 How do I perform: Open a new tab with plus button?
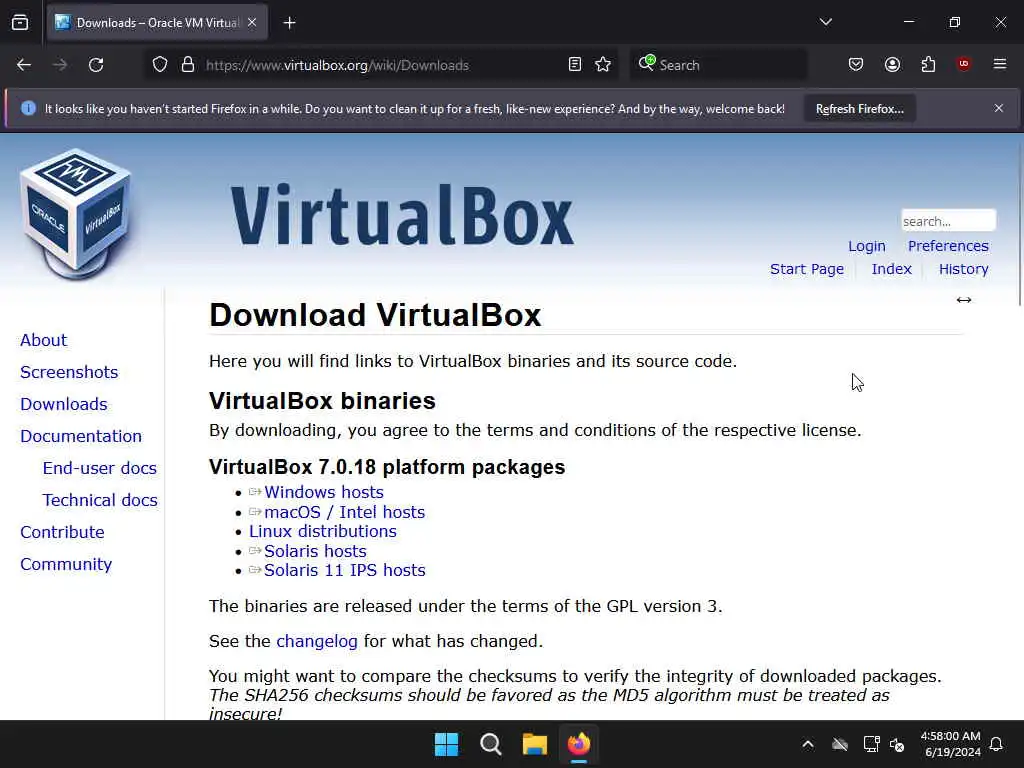(290, 23)
